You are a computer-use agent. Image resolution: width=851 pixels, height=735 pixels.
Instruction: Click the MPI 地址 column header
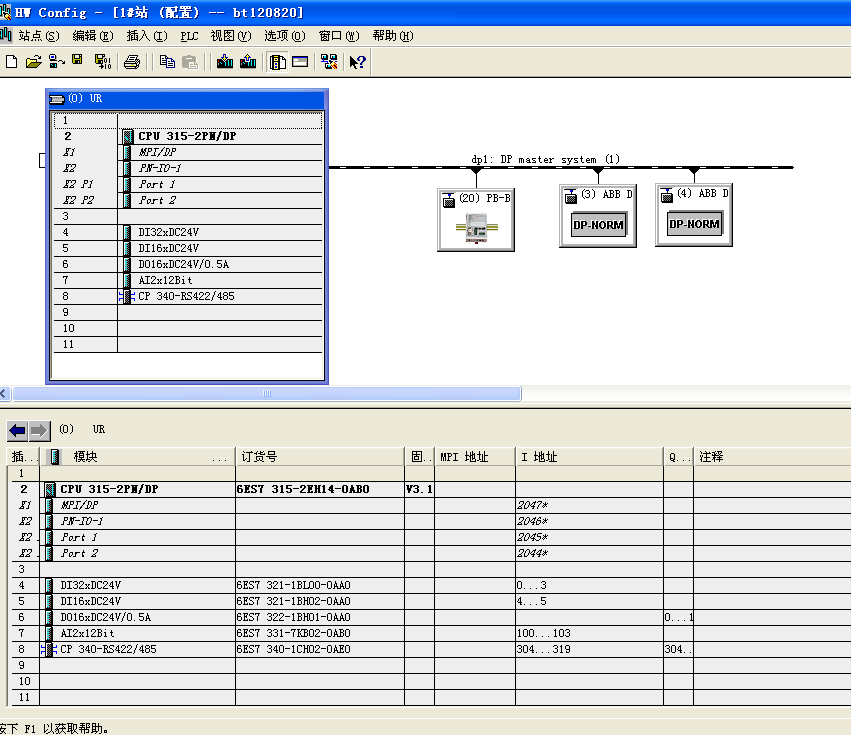tap(475, 457)
